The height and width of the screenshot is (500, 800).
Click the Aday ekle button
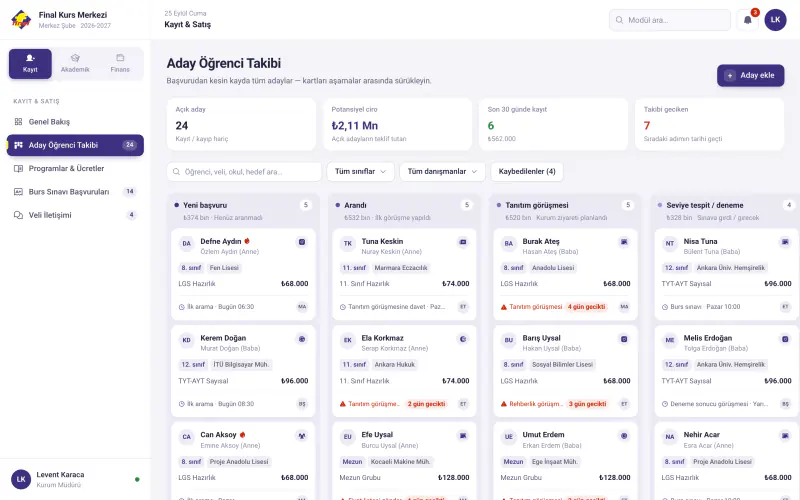pyautogui.click(x=751, y=75)
